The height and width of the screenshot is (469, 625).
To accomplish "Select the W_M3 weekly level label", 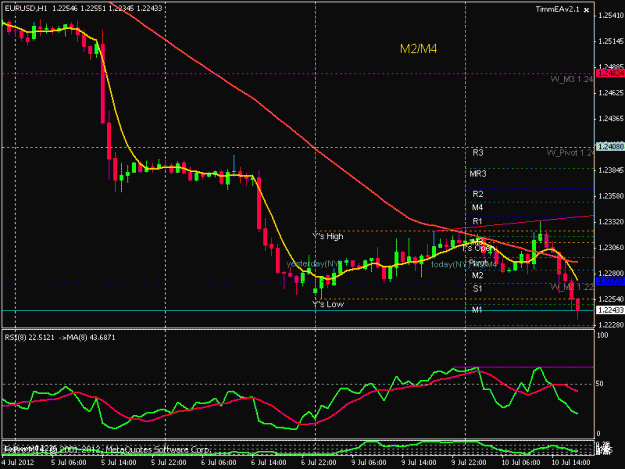I will [572, 79].
